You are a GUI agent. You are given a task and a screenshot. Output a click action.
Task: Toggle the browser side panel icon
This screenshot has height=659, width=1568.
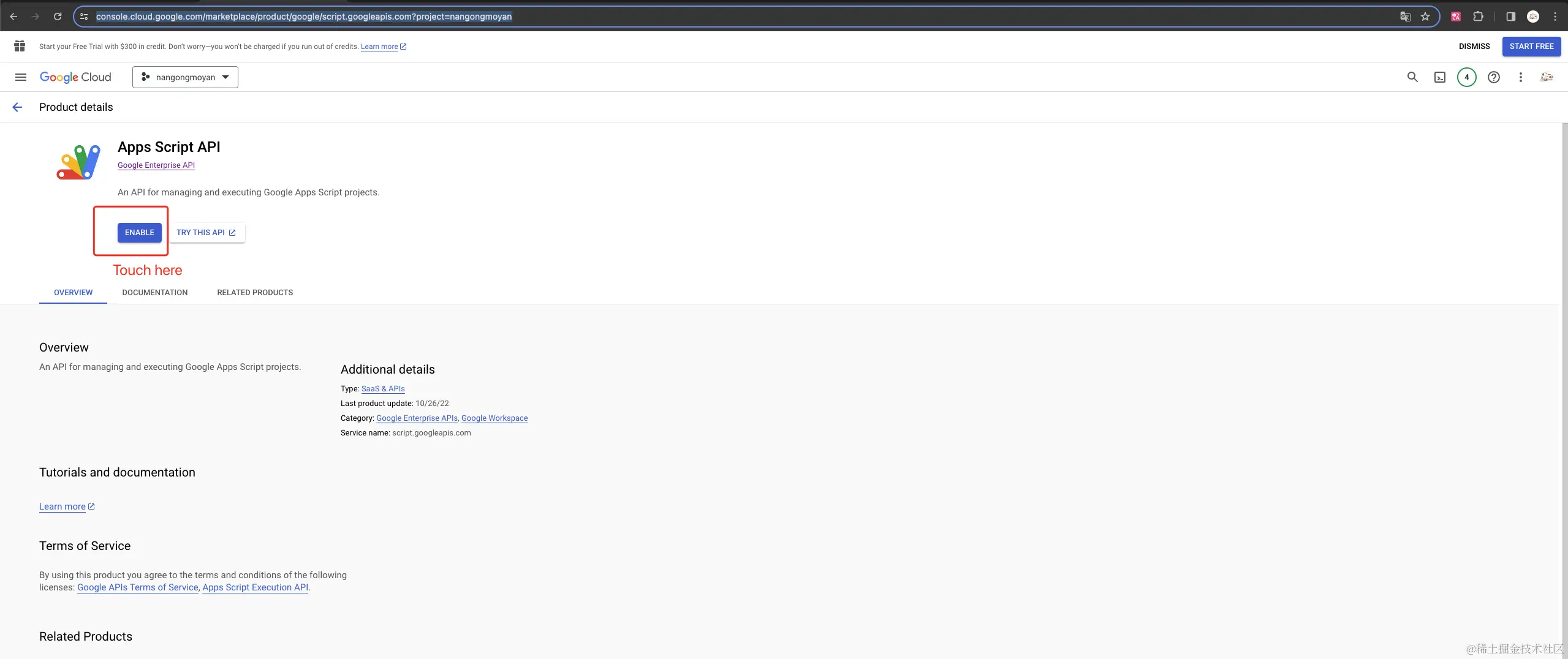pos(1510,17)
